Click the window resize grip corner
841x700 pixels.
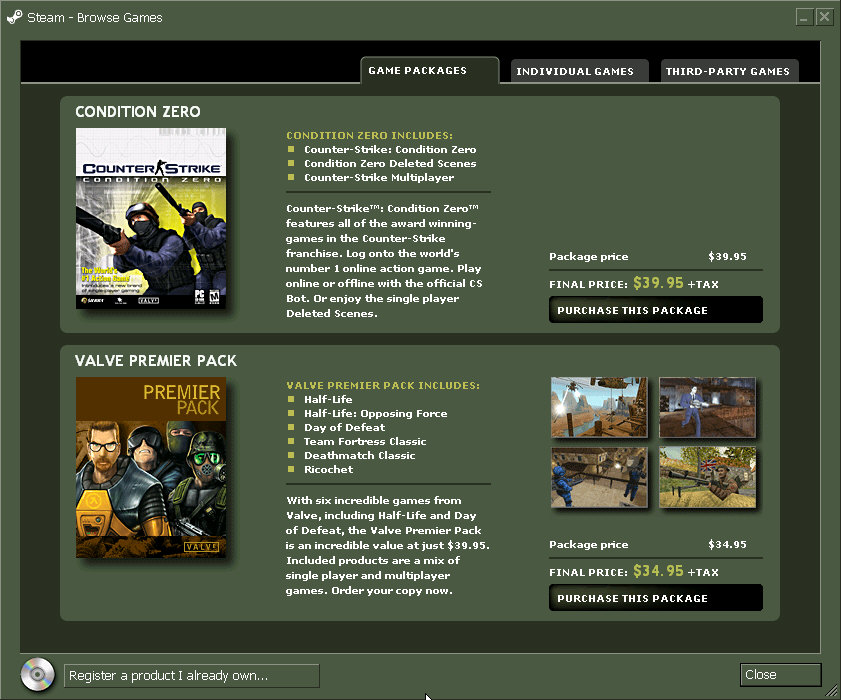tap(831, 691)
